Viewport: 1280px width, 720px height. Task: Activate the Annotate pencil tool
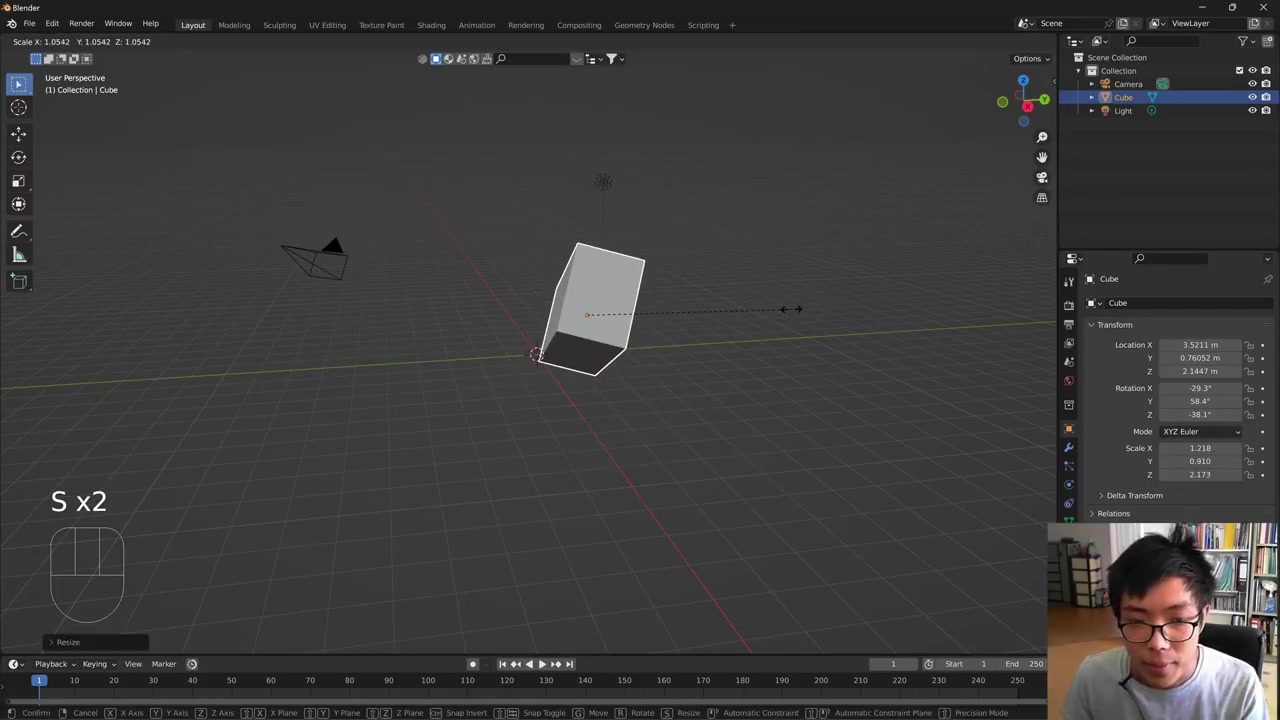[18, 231]
